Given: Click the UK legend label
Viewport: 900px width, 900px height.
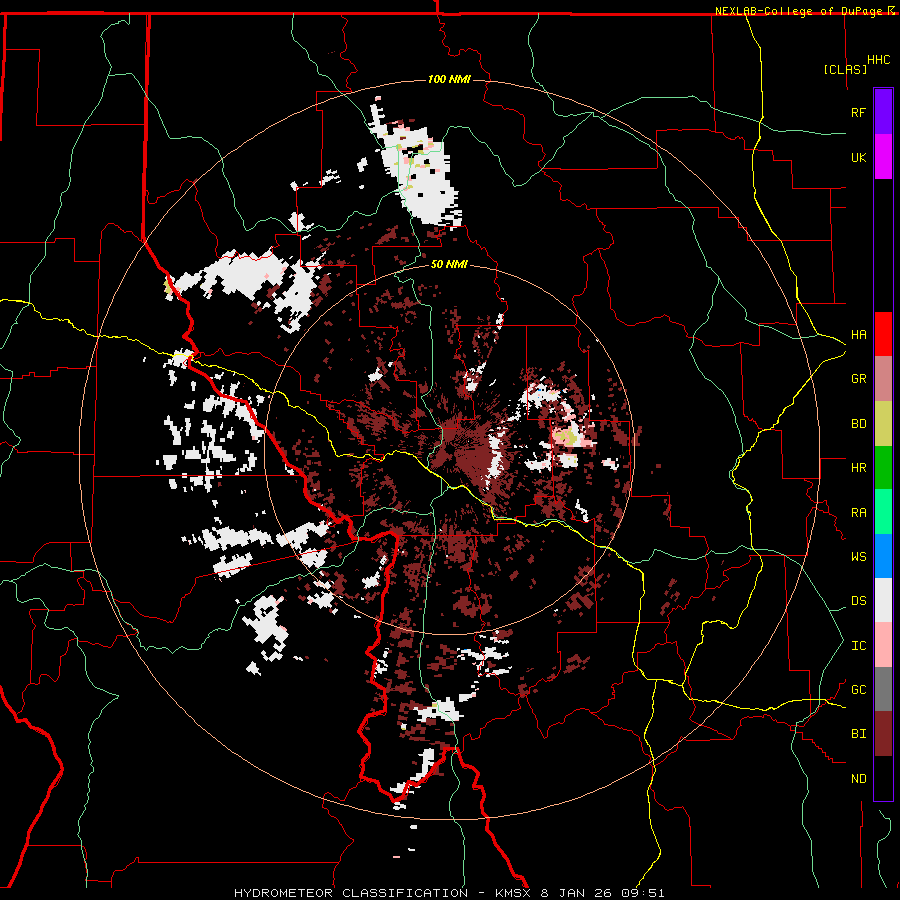Looking at the screenshot, I should [x=858, y=157].
